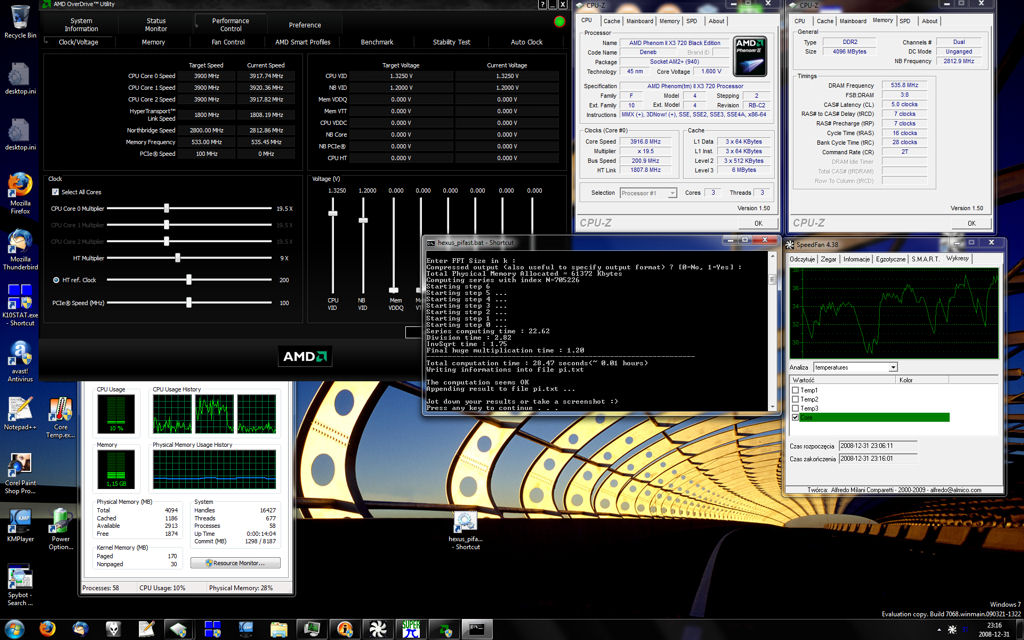
Task: Switch to Super Pi in the taskbar
Action: click(411, 629)
